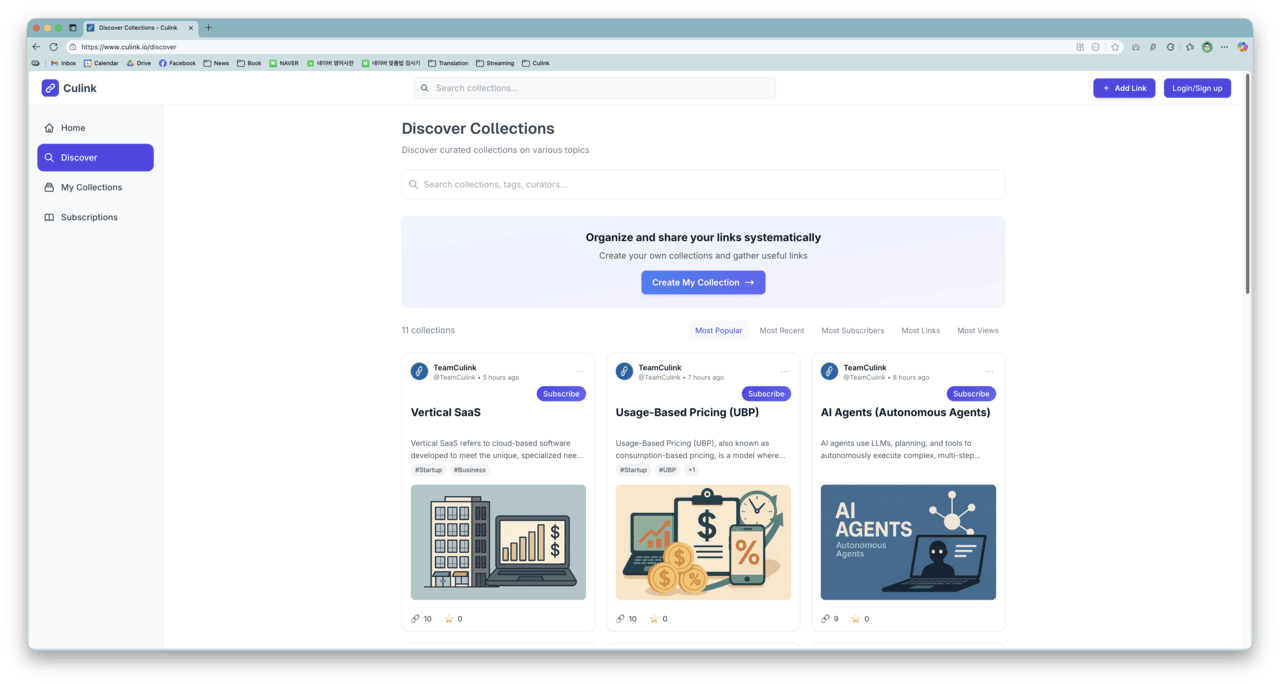Subscribe to the AI Agents collection
Viewport: 1280px width, 686px height.
970,393
